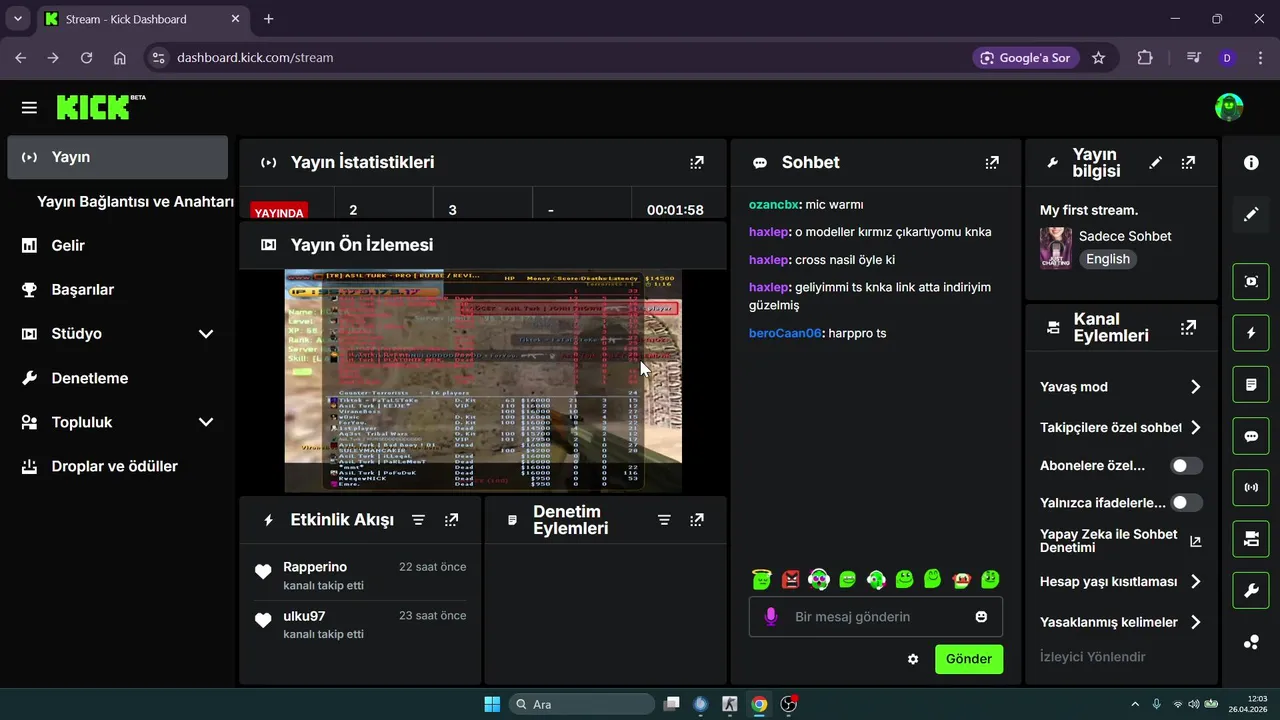Pop out the Etkinlik Akışı panel

[x=452, y=520]
